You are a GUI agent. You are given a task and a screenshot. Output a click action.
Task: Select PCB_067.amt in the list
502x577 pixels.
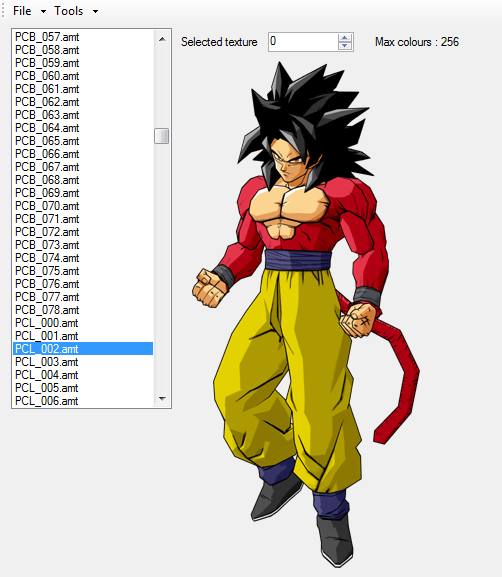coord(83,167)
